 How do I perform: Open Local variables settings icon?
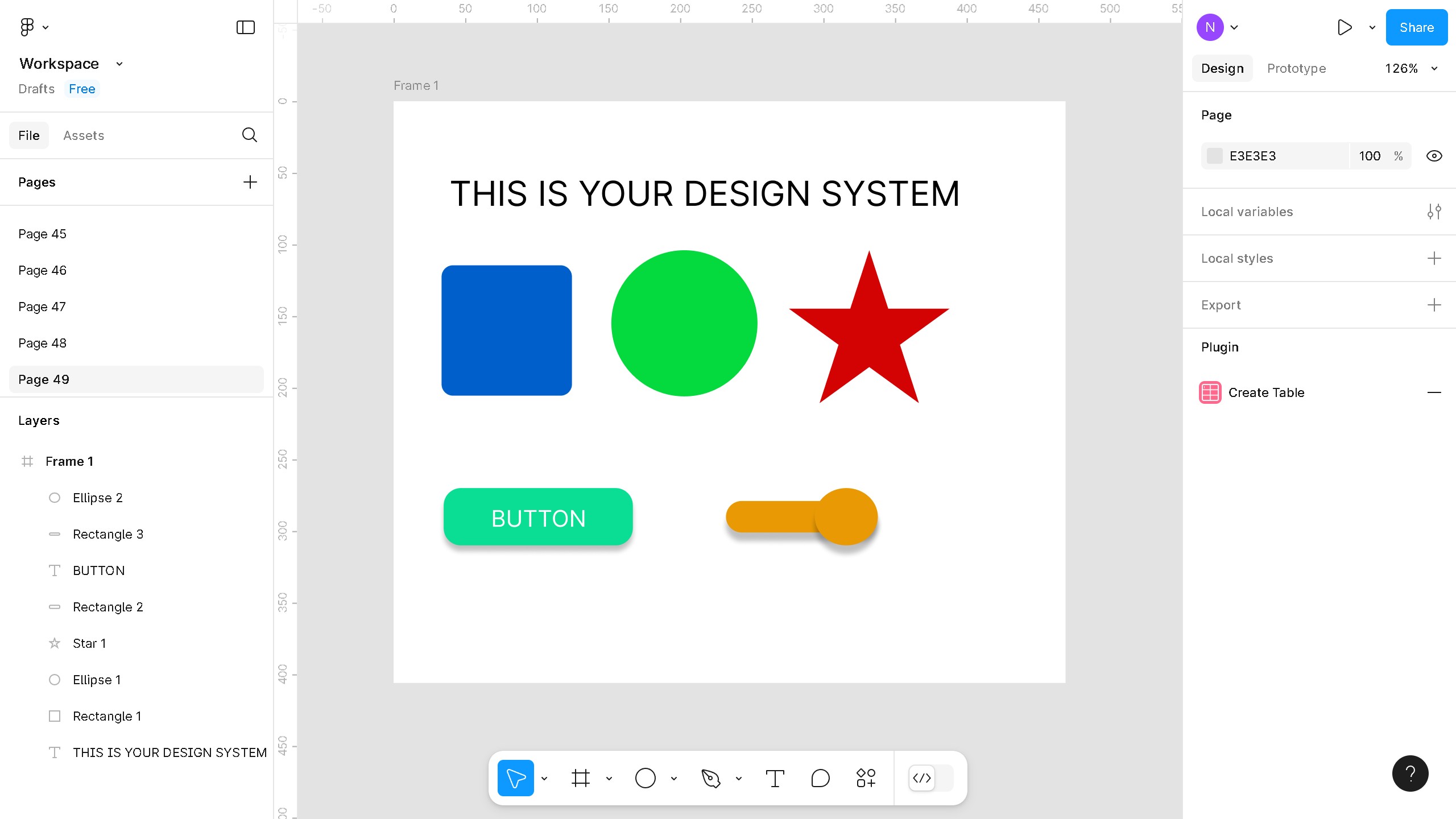click(x=1434, y=212)
